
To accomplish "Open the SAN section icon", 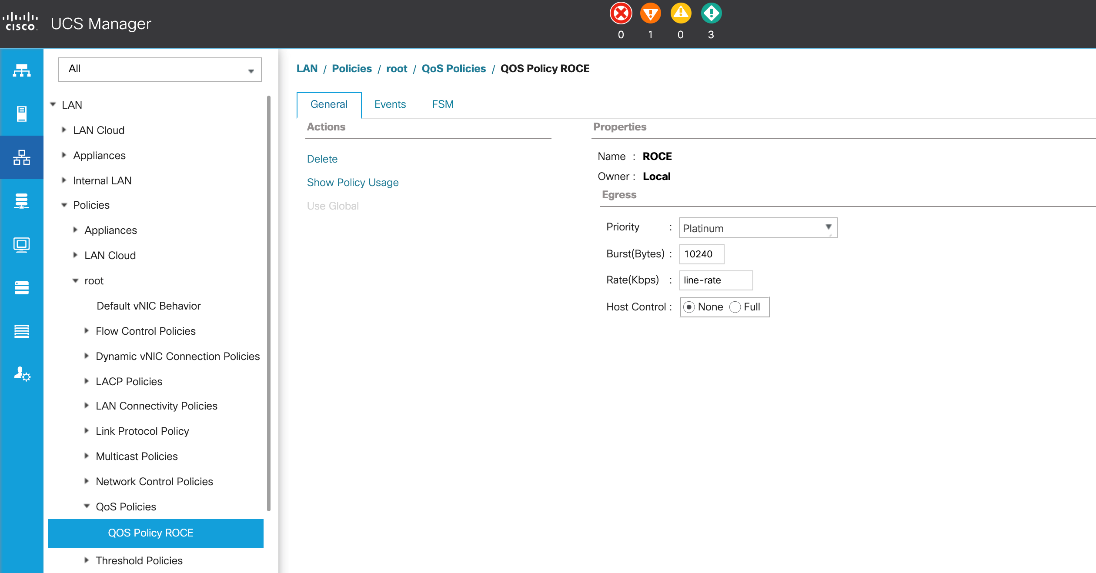I will tap(22, 201).
